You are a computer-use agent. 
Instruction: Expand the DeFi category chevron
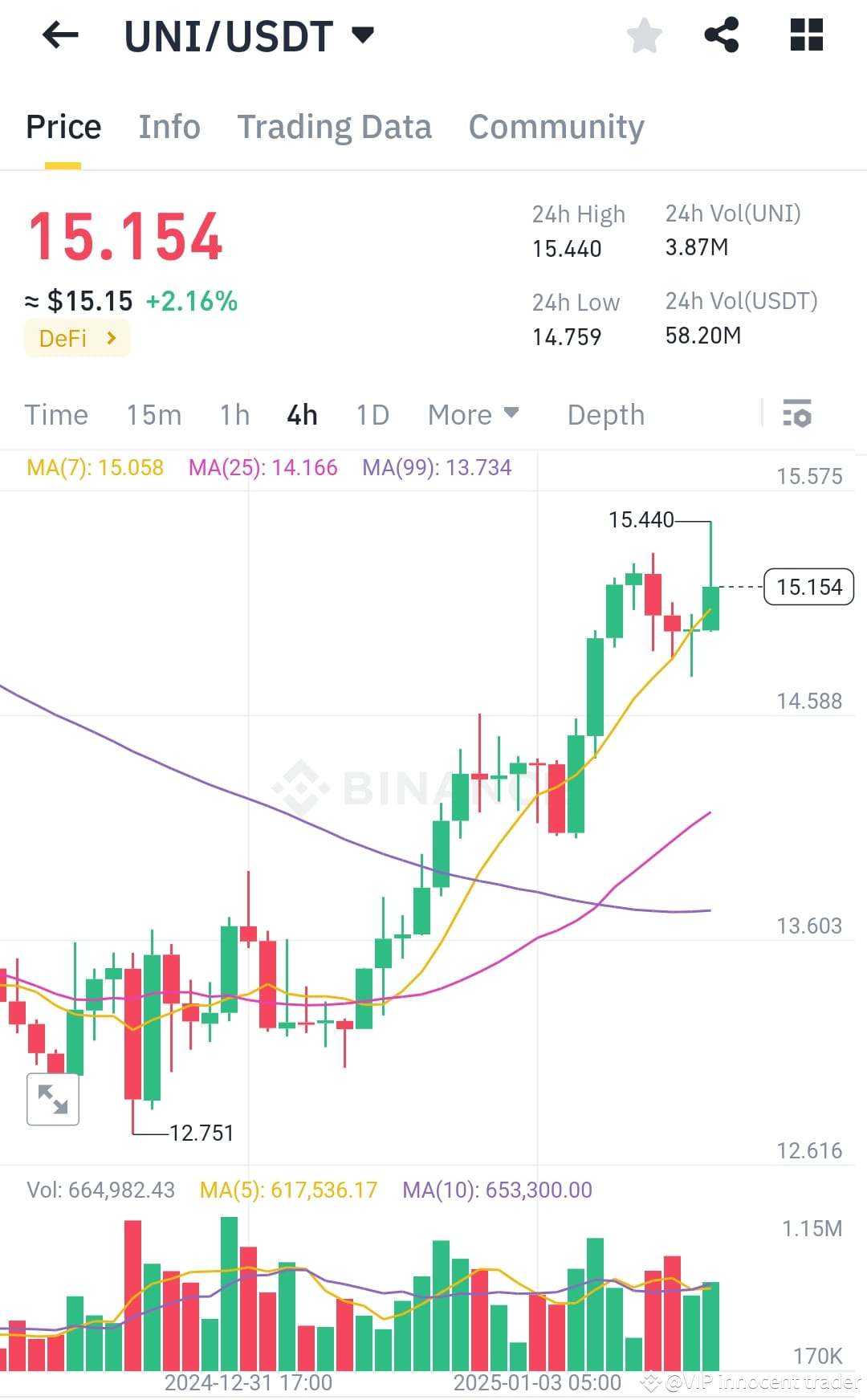110,338
